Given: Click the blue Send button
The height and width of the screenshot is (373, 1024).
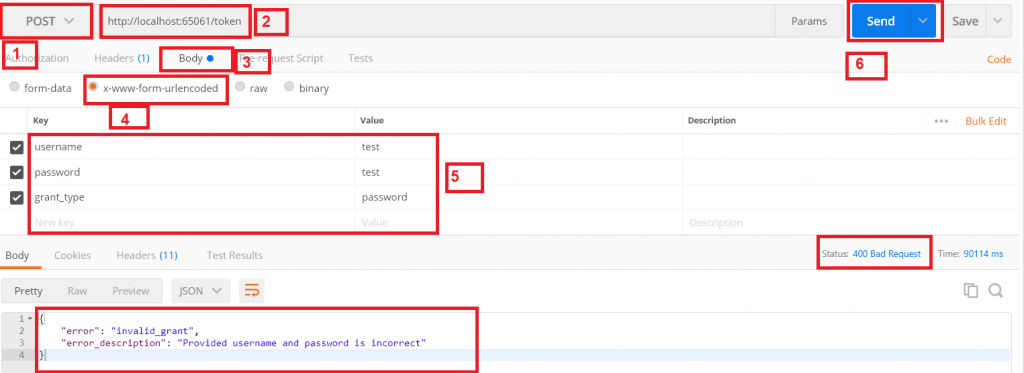Looking at the screenshot, I should [880, 21].
